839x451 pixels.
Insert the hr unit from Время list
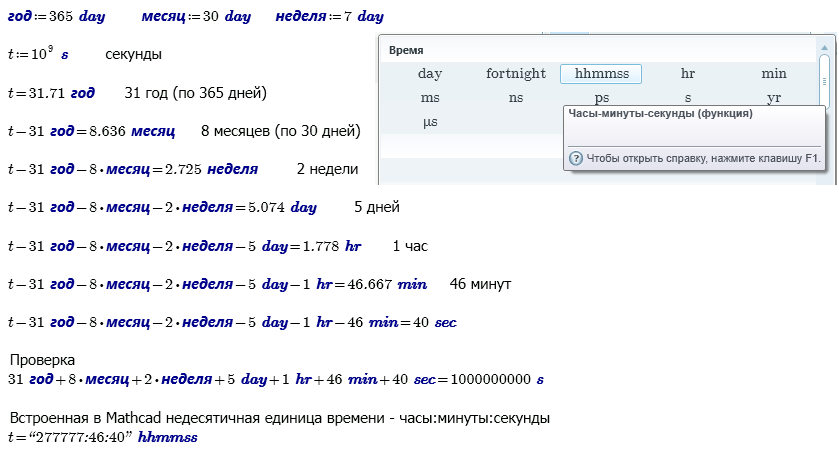(688, 73)
